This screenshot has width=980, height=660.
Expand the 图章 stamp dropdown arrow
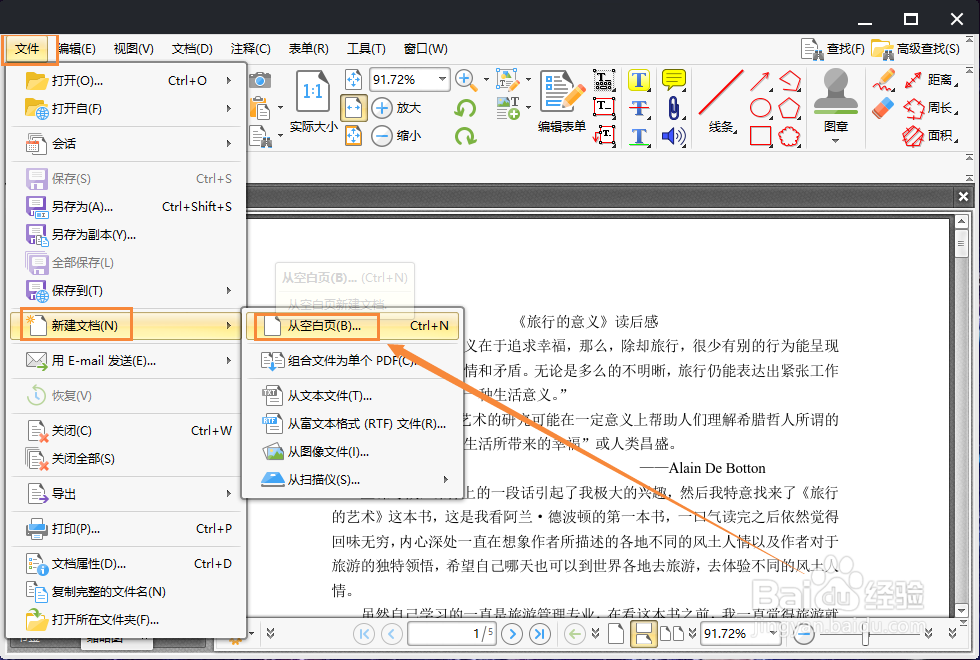(x=836, y=139)
